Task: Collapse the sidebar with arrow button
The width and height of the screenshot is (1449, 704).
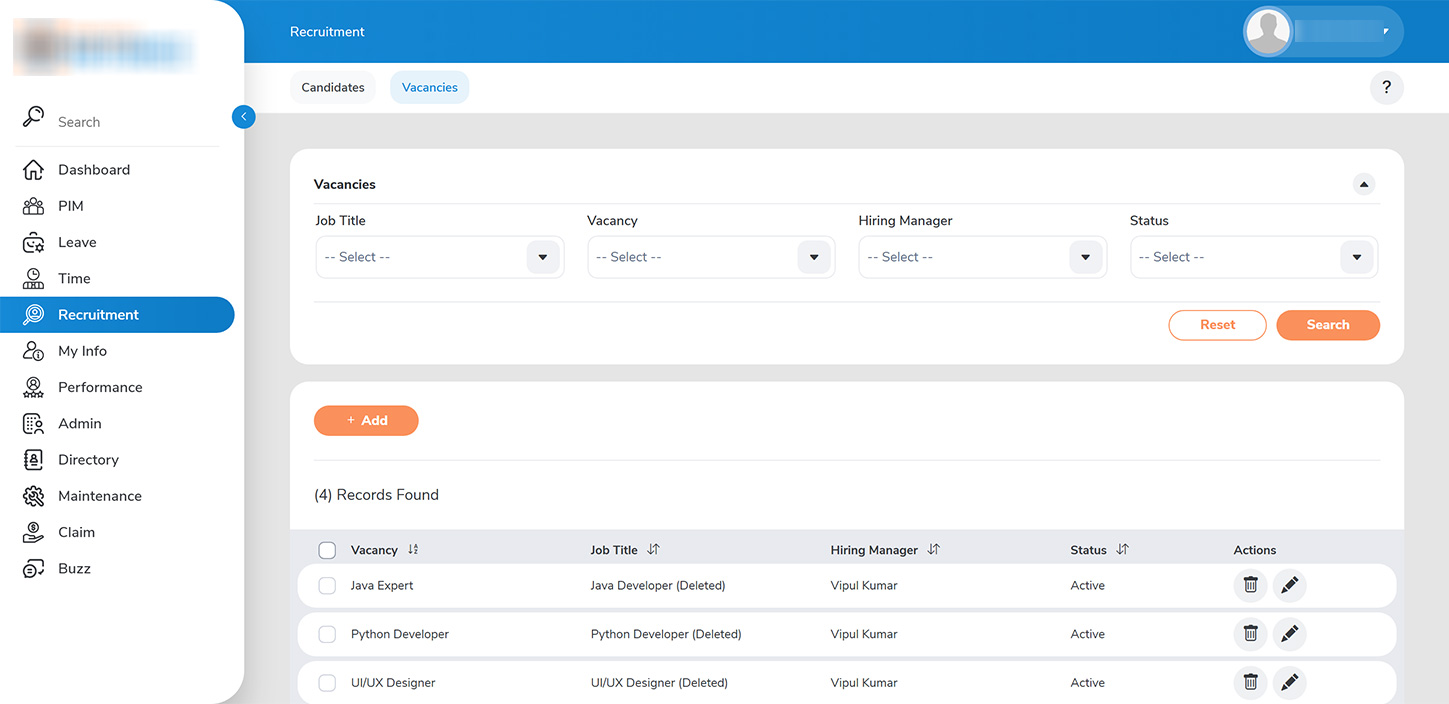Action: [243, 117]
